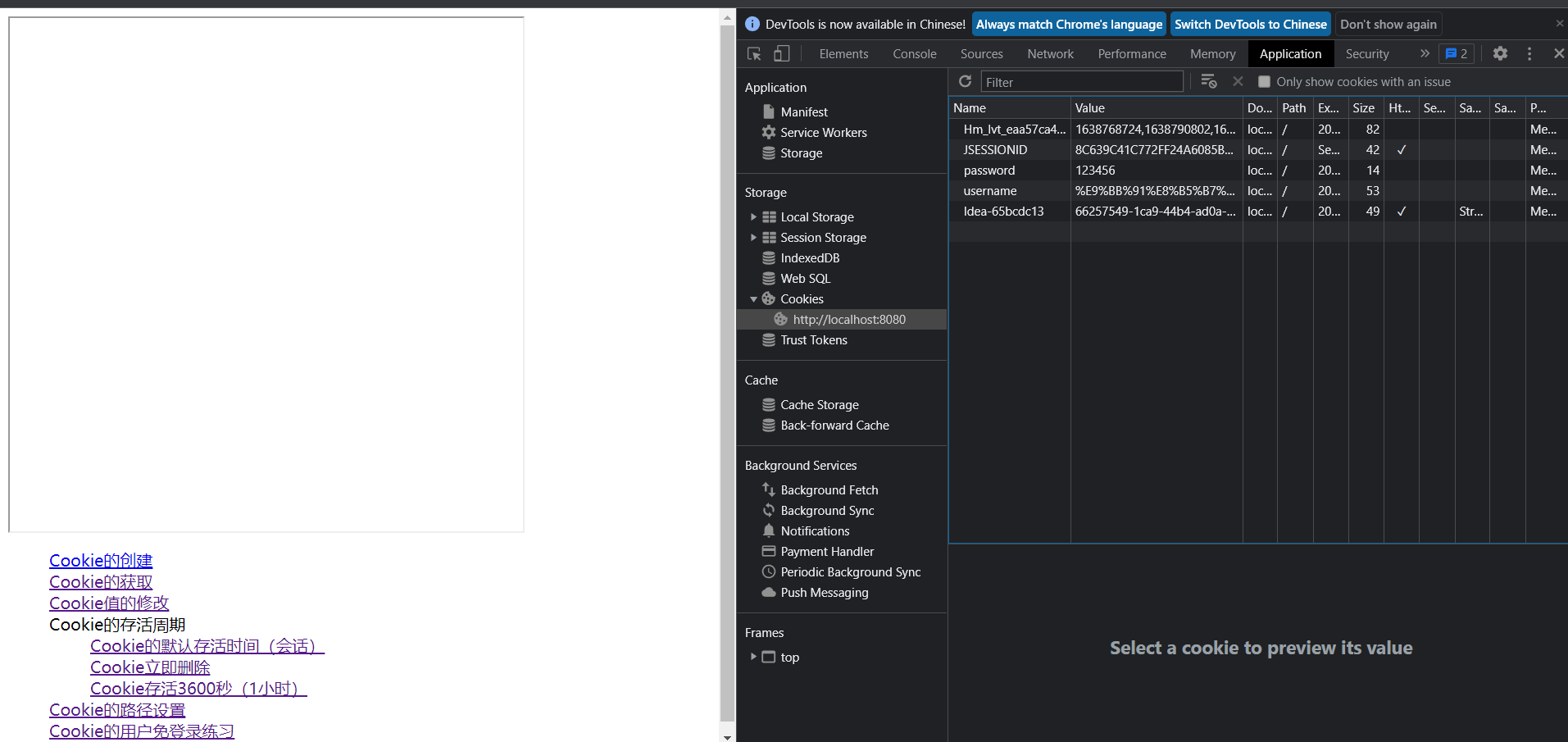Viewport: 1568px width, 742px height.
Task: Sort cookies by the Name column header
Action: point(1010,107)
